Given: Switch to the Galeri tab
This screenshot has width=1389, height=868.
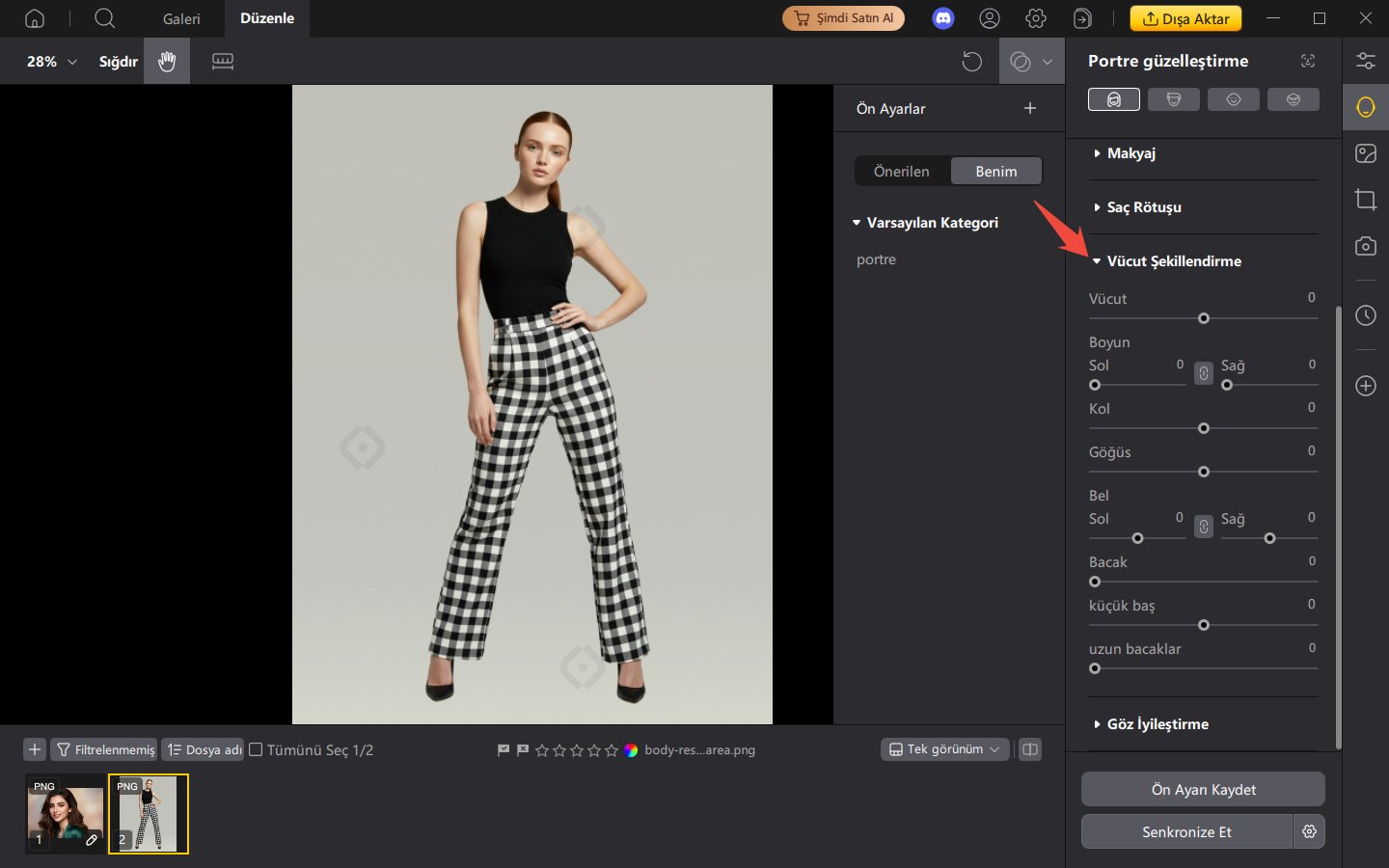Looking at the screenshot, I should [x=181, y=18].
